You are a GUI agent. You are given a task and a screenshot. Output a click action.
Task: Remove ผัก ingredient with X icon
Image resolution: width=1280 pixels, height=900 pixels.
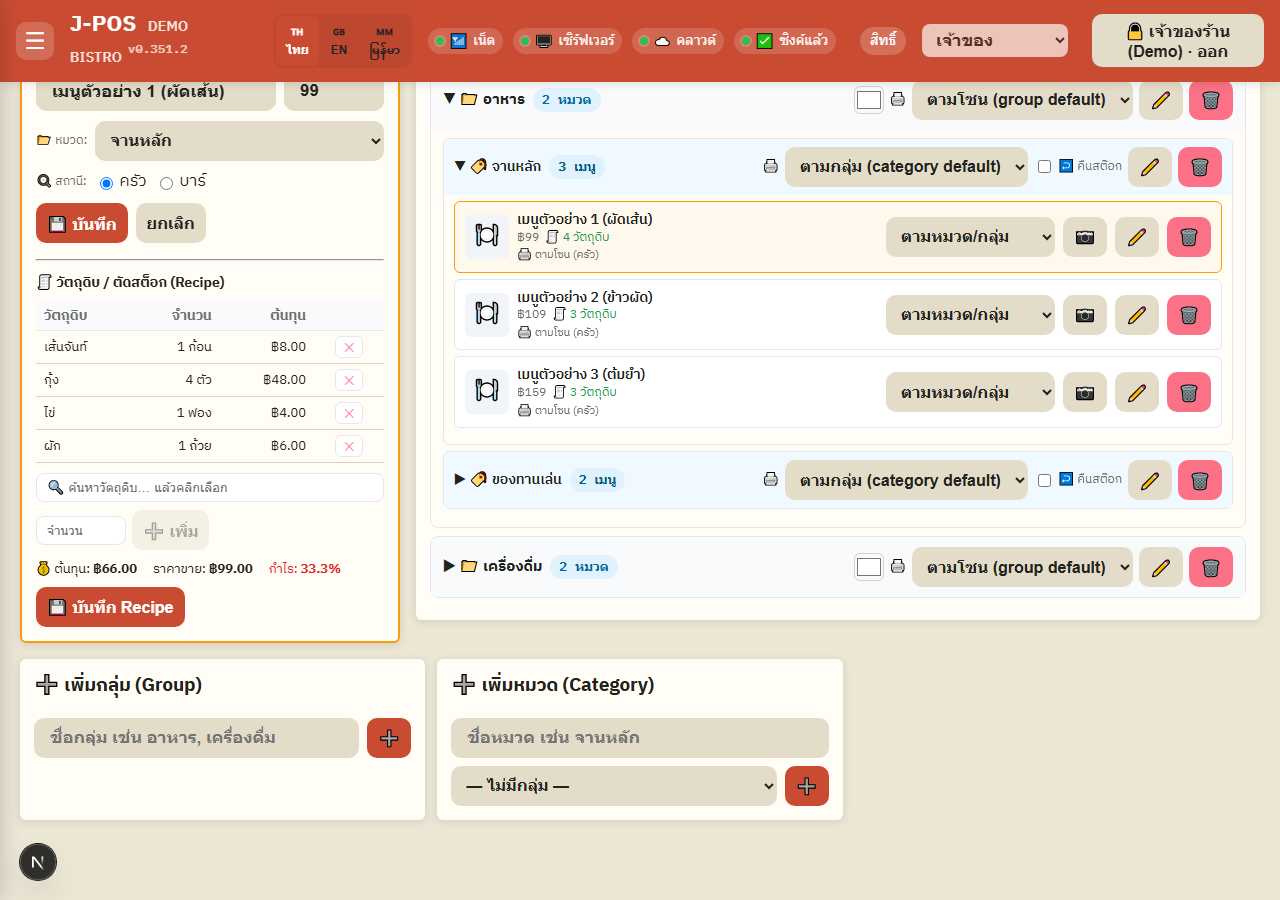pos(349,446)
